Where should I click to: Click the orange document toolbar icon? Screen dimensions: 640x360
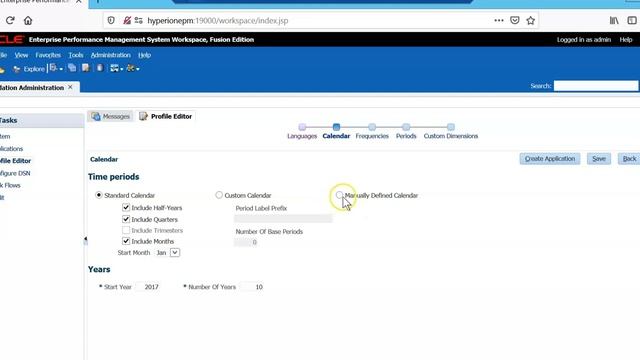tap(85, 68)
